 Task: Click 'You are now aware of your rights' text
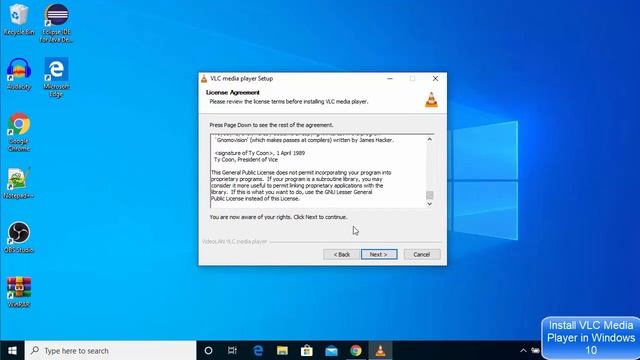(278, 217)
